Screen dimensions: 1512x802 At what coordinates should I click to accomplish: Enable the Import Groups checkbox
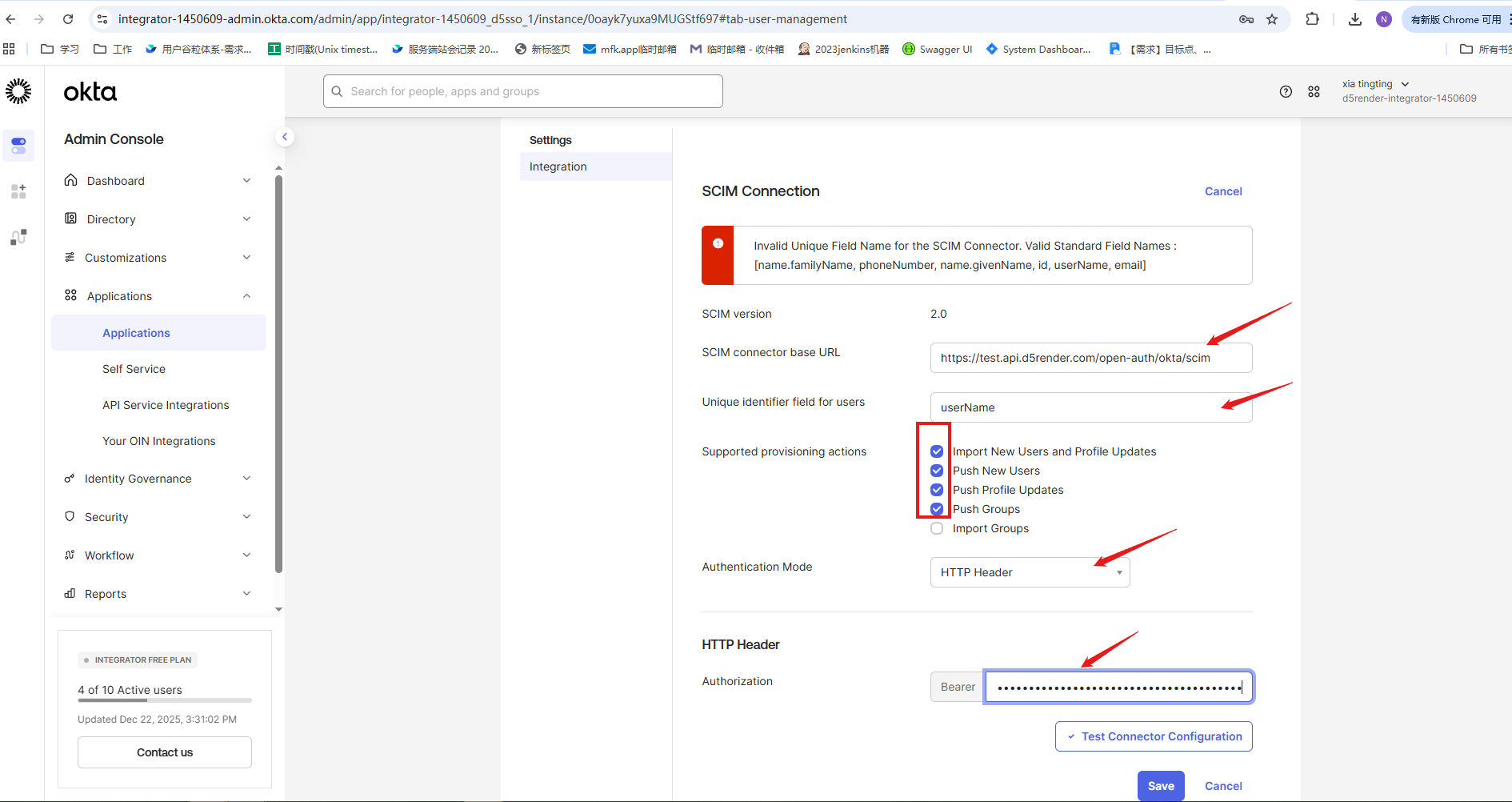pos(937,528)
